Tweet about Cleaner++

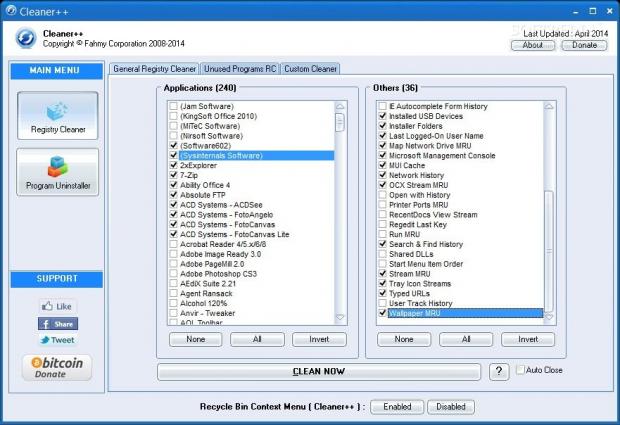point(58,340)
